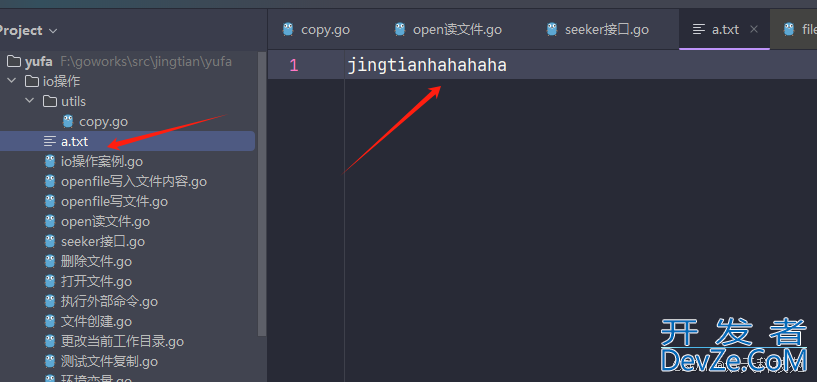Open 更改当前工作目录.go from the tree
The width and height of the screenshot is (817, 382).
pyautogui.click(x=122, y=341)
